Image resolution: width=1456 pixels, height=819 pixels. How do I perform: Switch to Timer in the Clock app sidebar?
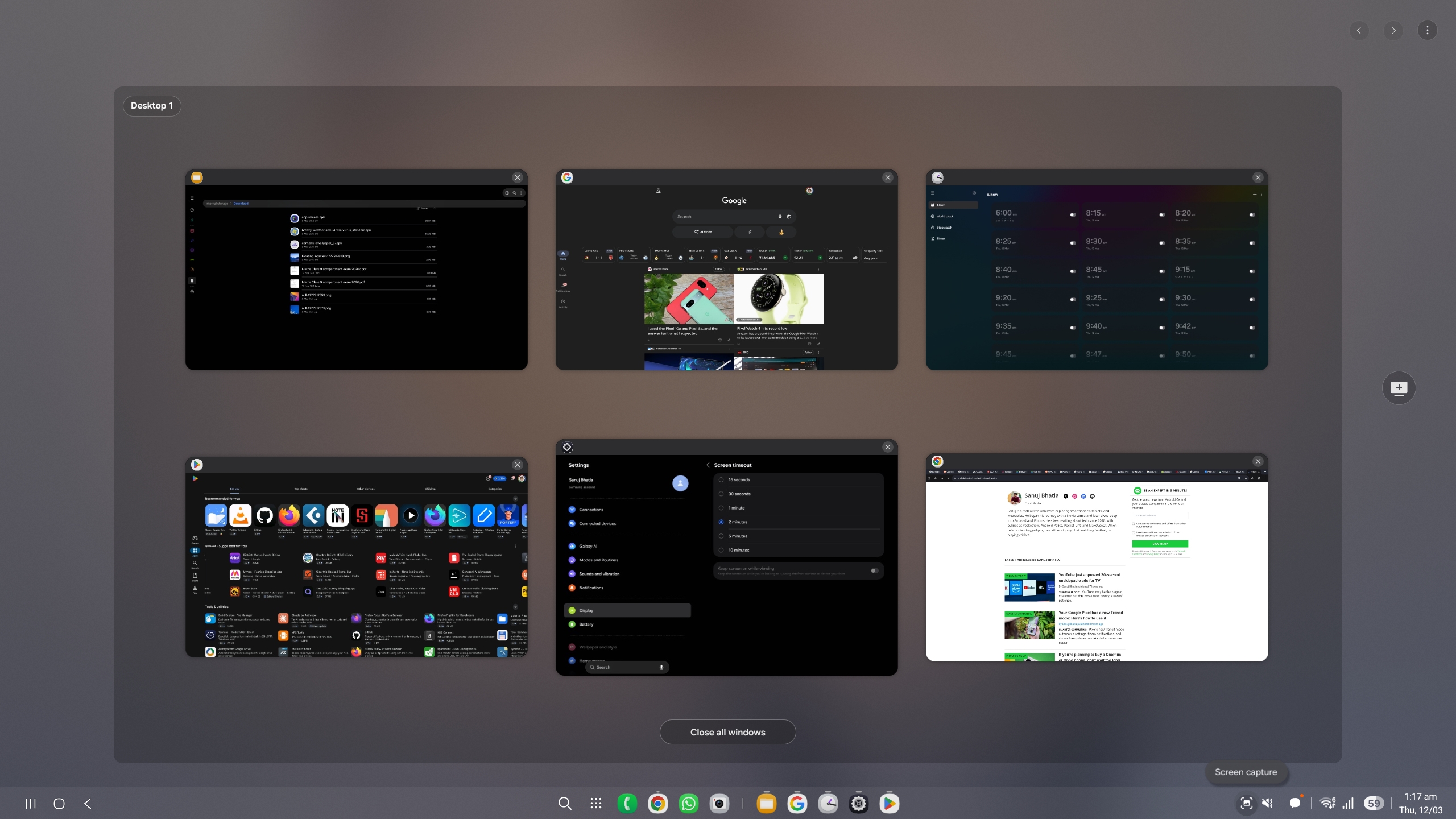[941, 238]
